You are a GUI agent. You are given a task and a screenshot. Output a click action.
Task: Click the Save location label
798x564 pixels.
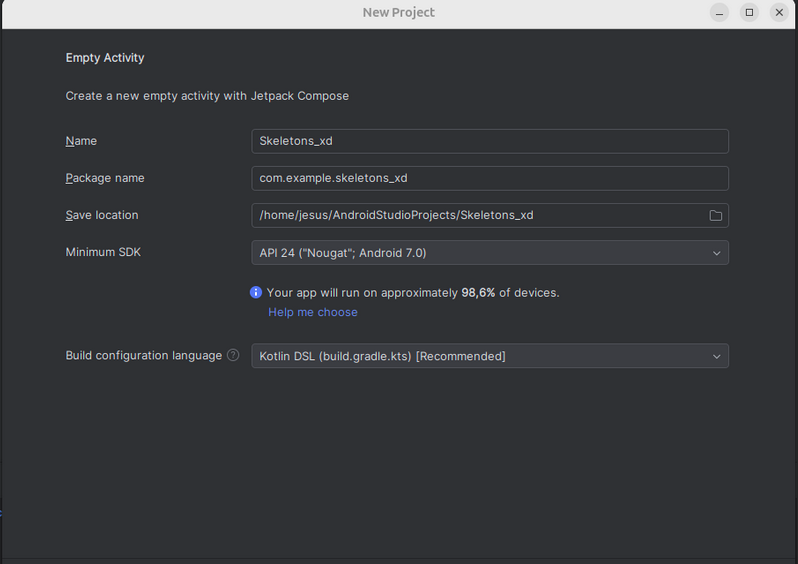(102, 215)
